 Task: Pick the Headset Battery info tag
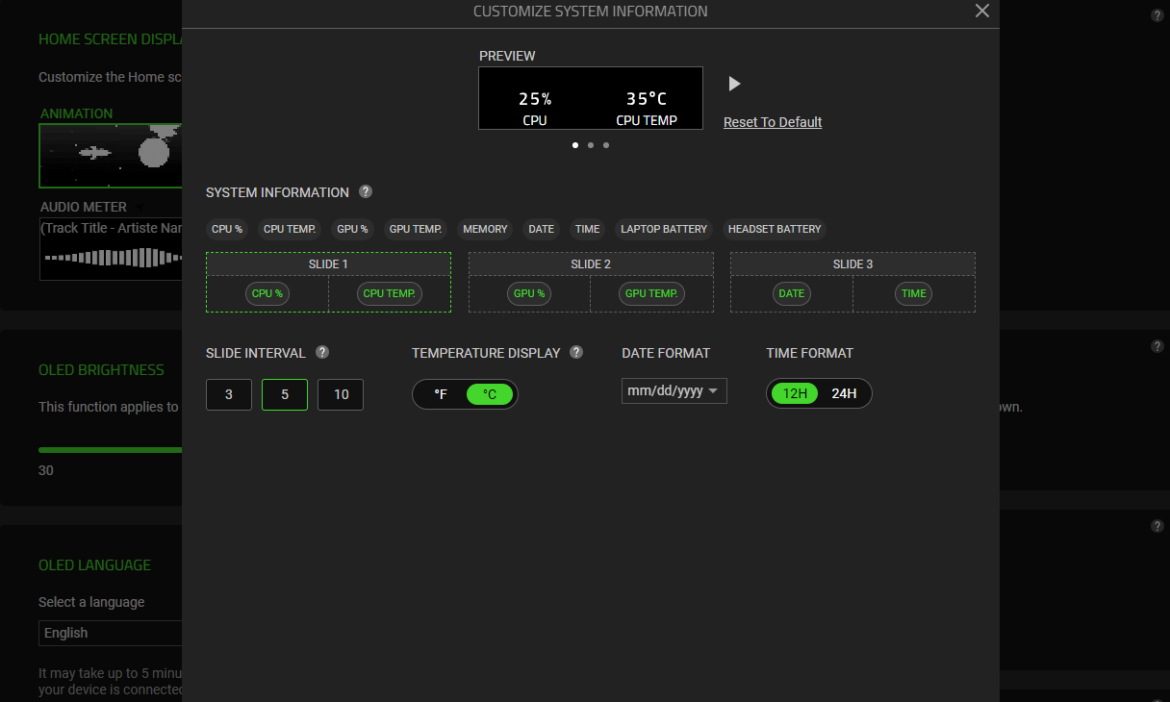(774, 229)
